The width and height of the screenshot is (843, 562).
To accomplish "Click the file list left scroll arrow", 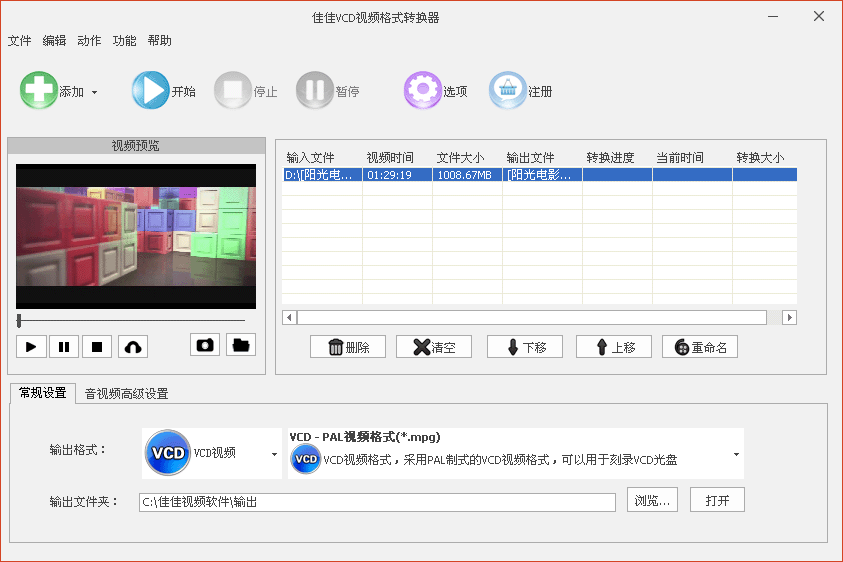I will pos(290,317).
